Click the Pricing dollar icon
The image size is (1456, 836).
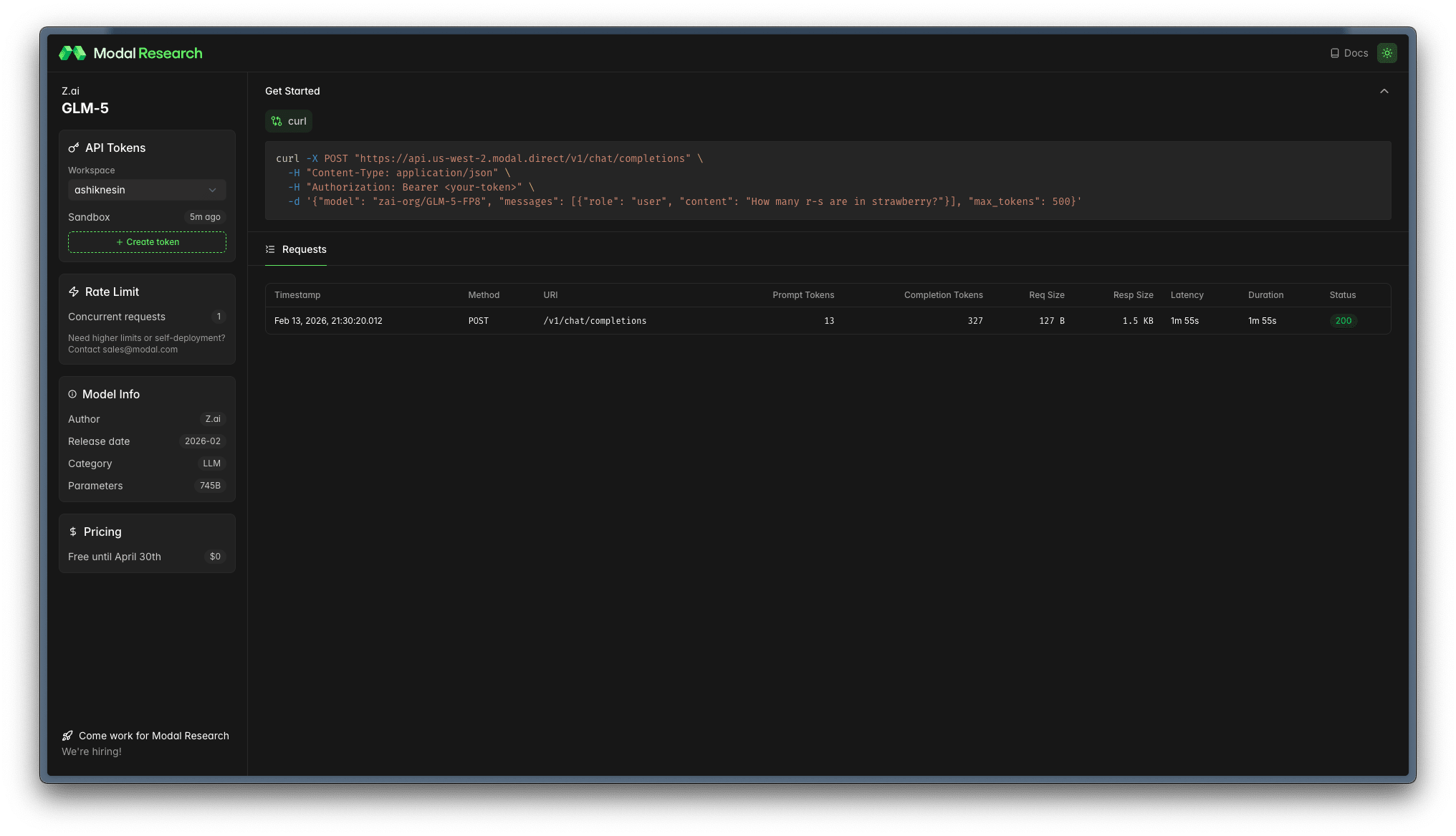(73, 532)
